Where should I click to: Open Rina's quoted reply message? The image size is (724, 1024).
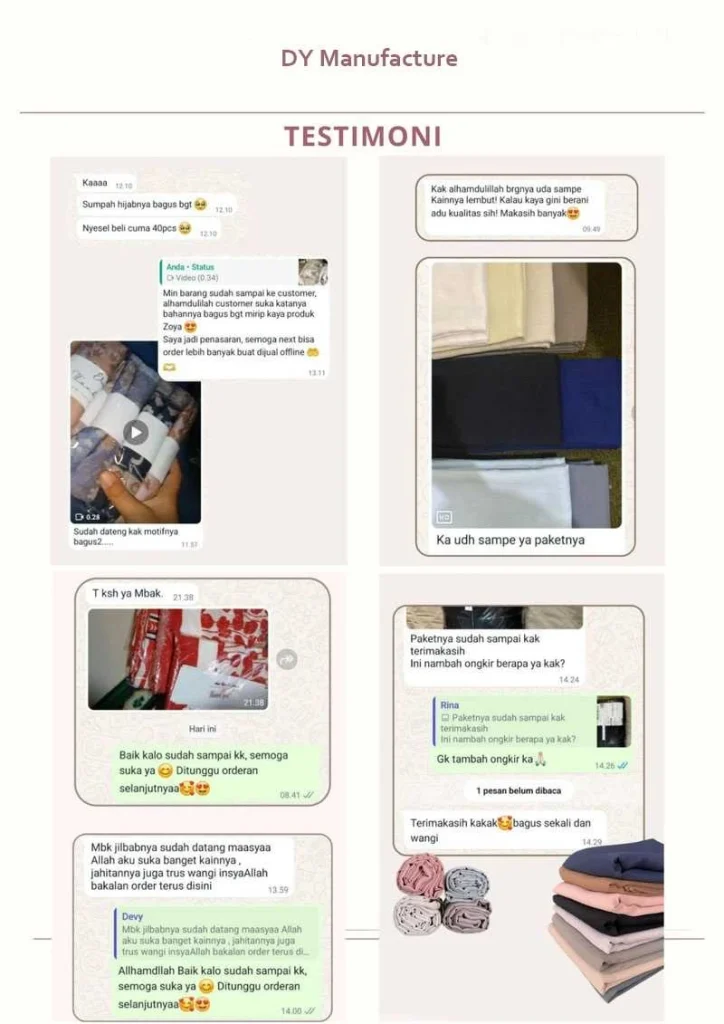point(515,722)
